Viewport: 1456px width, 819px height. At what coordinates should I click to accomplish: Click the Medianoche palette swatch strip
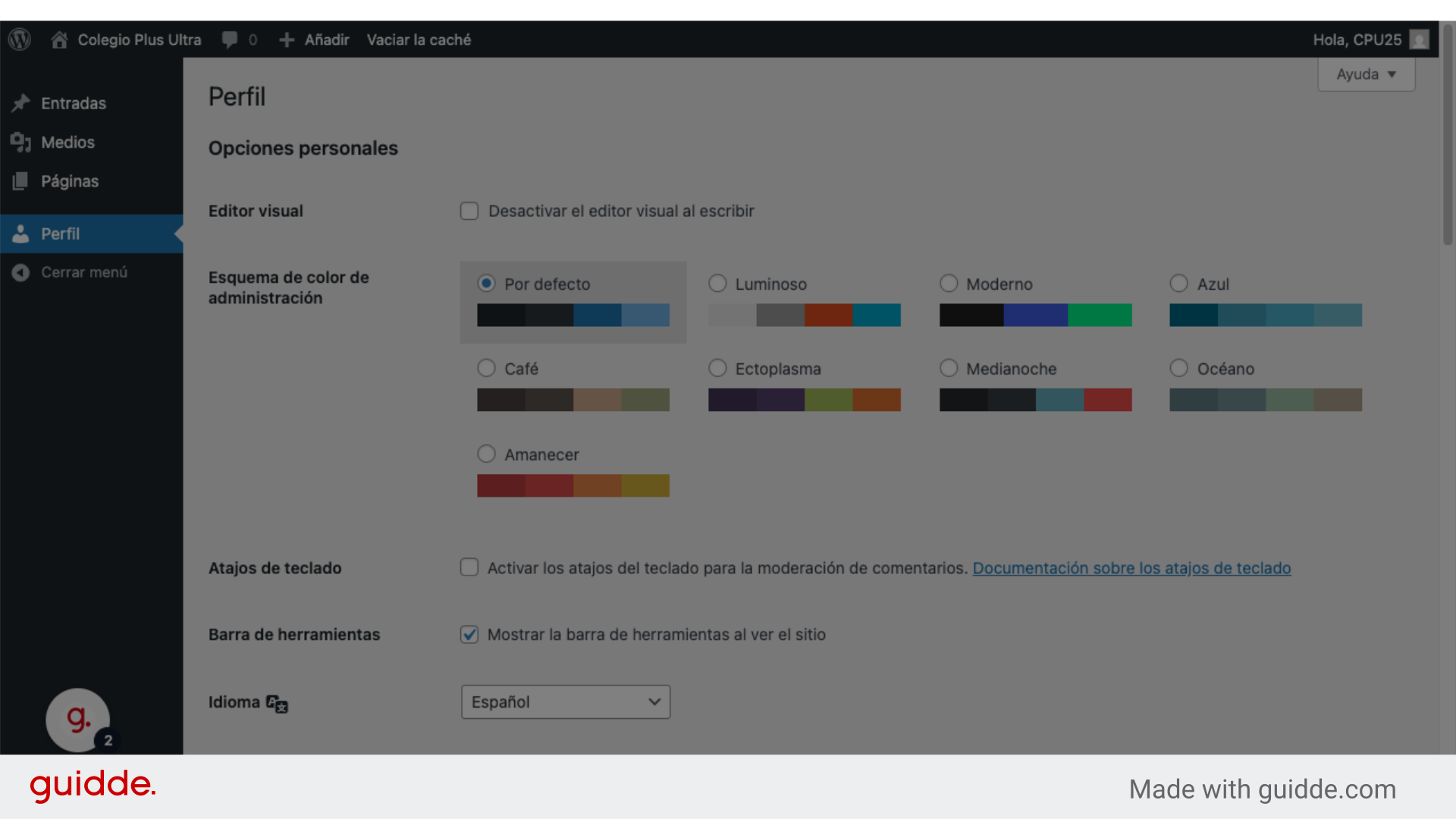click(1036, 400)
